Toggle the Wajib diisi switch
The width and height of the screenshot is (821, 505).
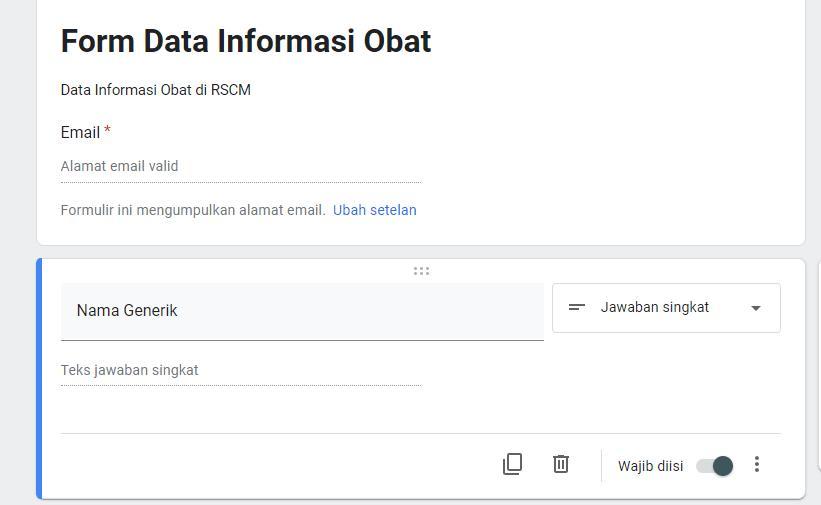pyautogui.click(x=715, y=466)
